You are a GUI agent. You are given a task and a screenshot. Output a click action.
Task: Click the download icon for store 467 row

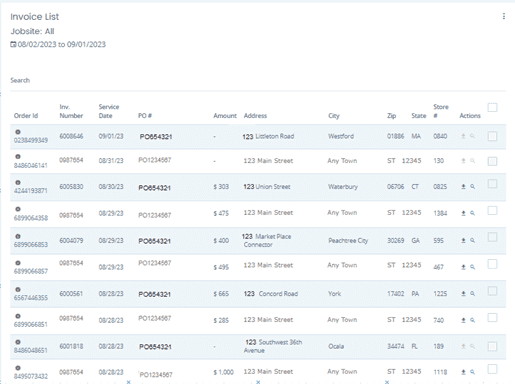point(463,267)
